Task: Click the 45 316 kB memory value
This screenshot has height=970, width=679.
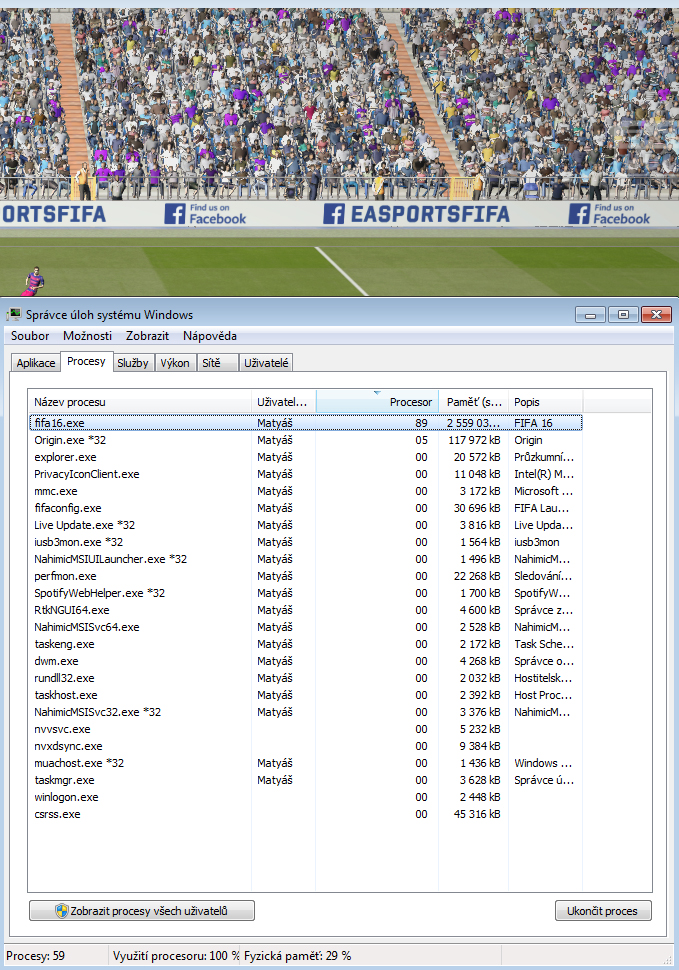Action: click(x=477, y=815)
